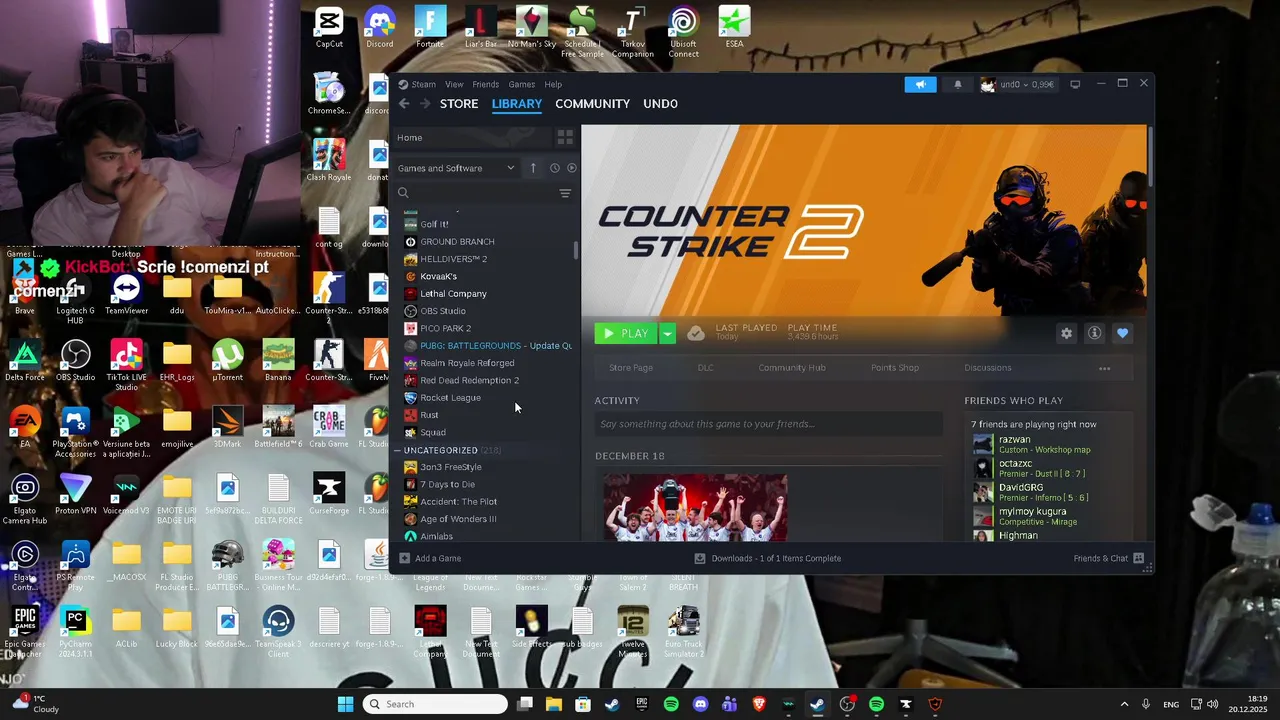The height and width of the screenshot is (720, 1280).
Task: Open Friends & Chat
Action: pos(1107,558)
